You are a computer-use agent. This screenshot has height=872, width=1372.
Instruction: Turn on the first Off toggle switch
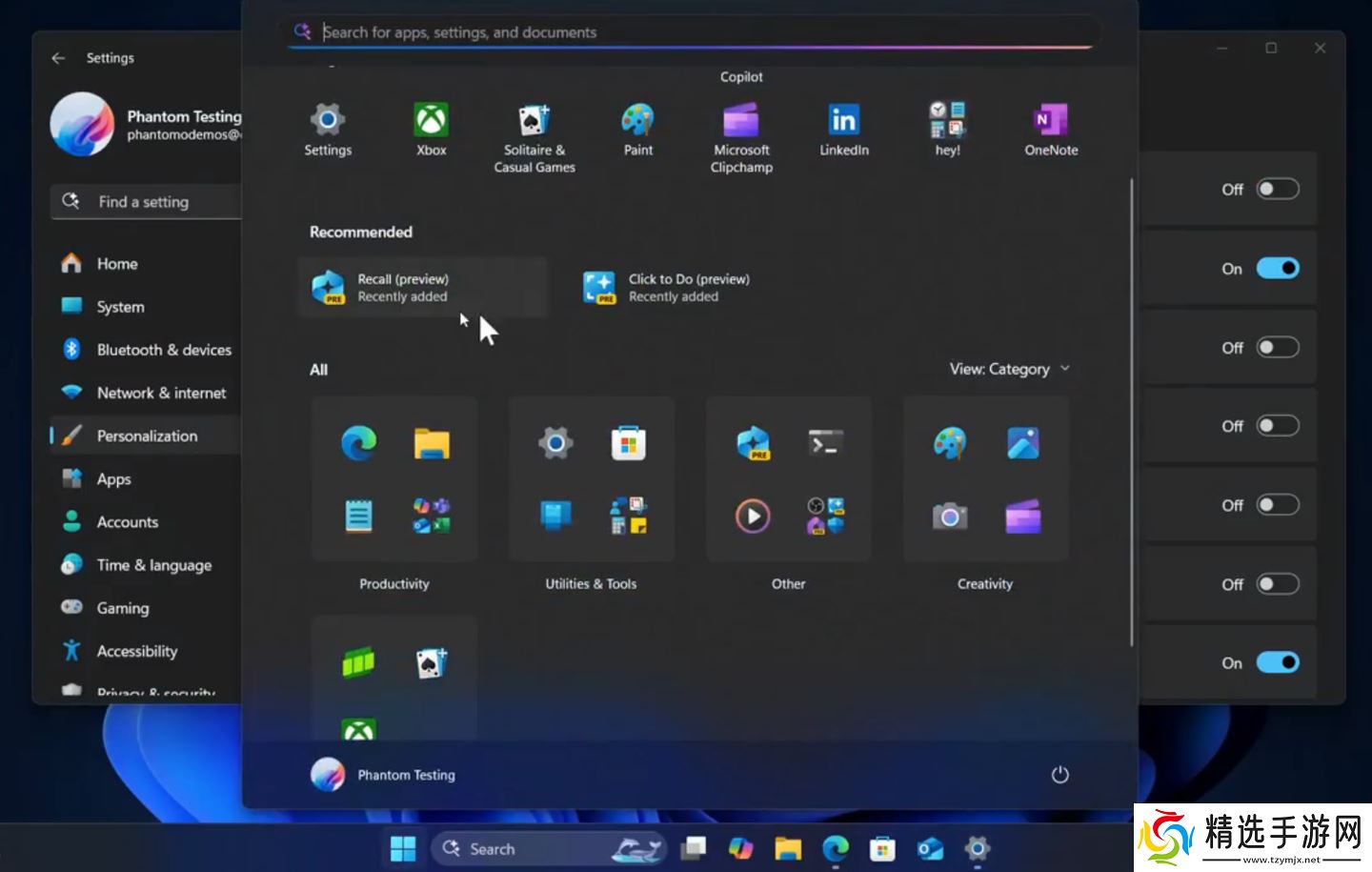click(1277, 190)
